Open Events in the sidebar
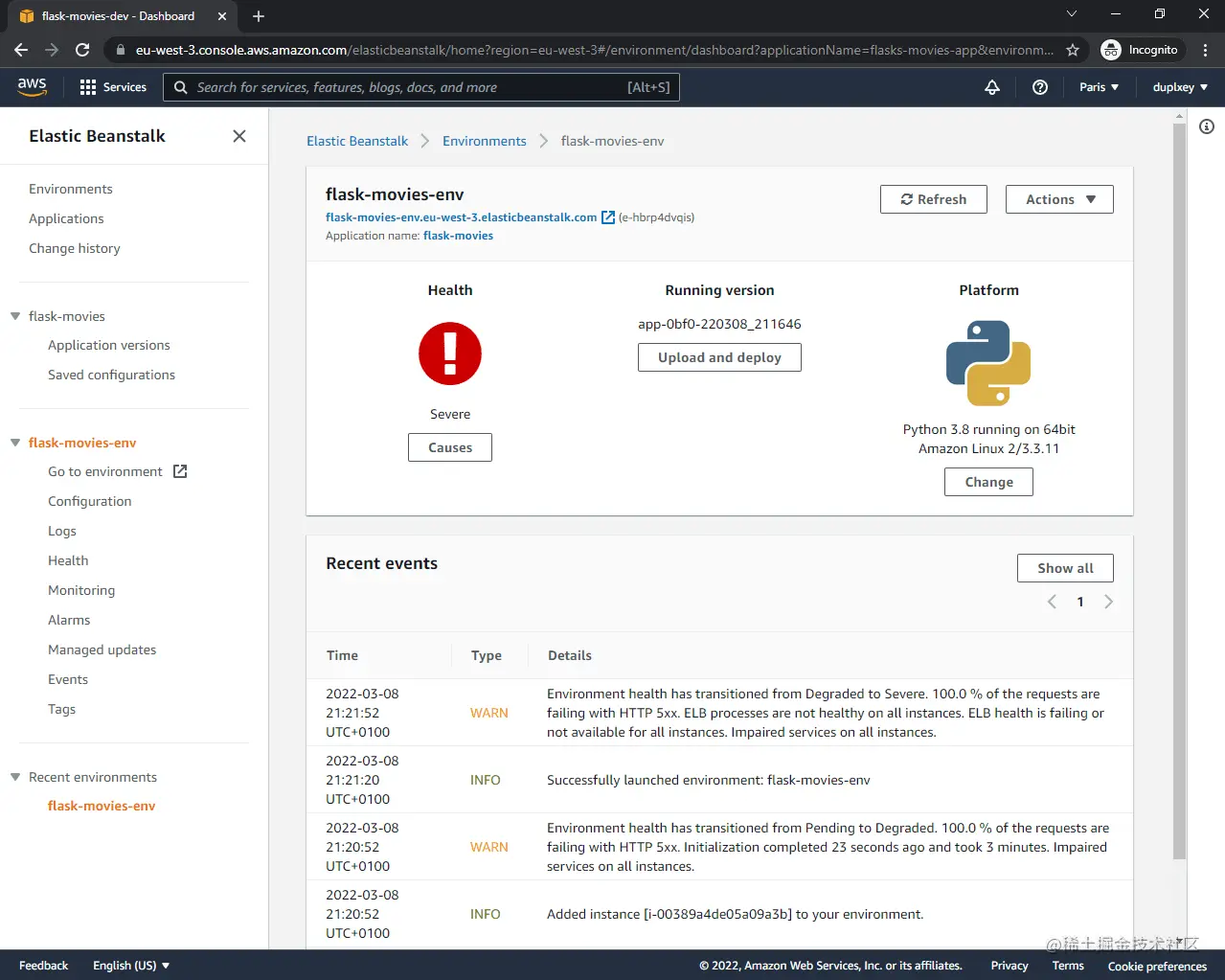 pos(68,679)
